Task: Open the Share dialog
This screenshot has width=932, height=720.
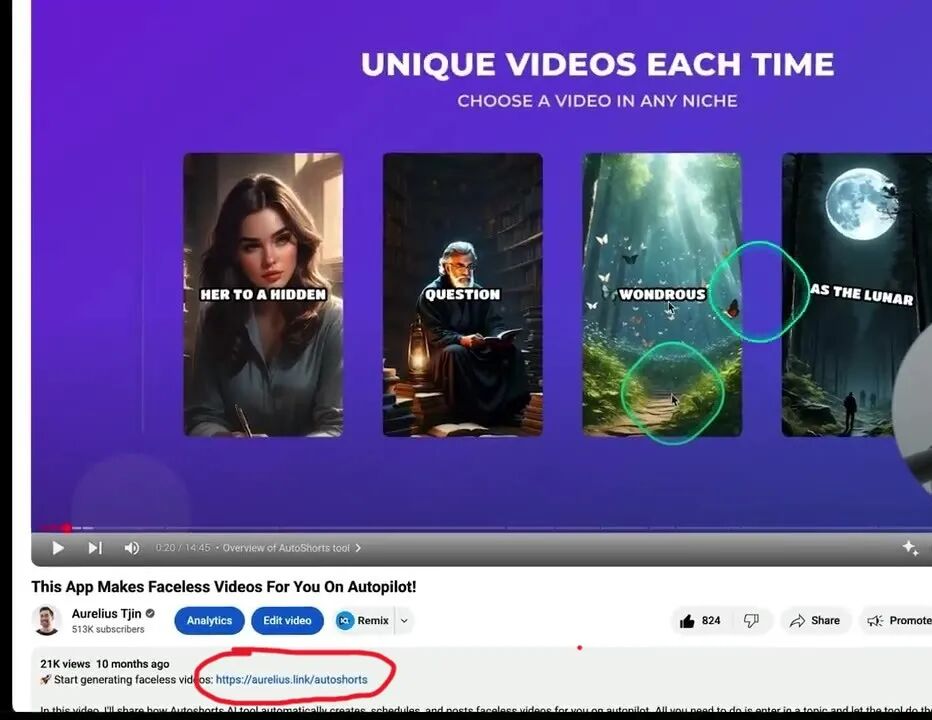Action: click(x=815, y=621)
